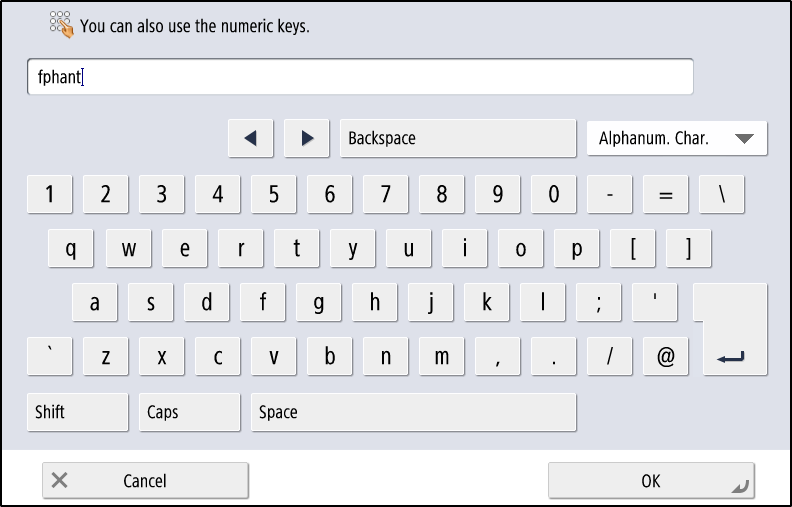Tap the letter o key
The width and height of the screenshot is (792, 507).
pos(521,248)
